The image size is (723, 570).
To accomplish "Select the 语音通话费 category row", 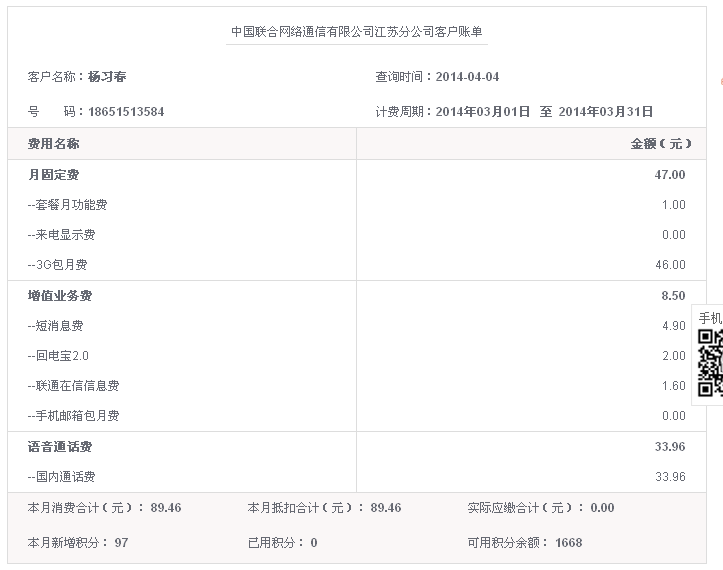I will (60, 447).
